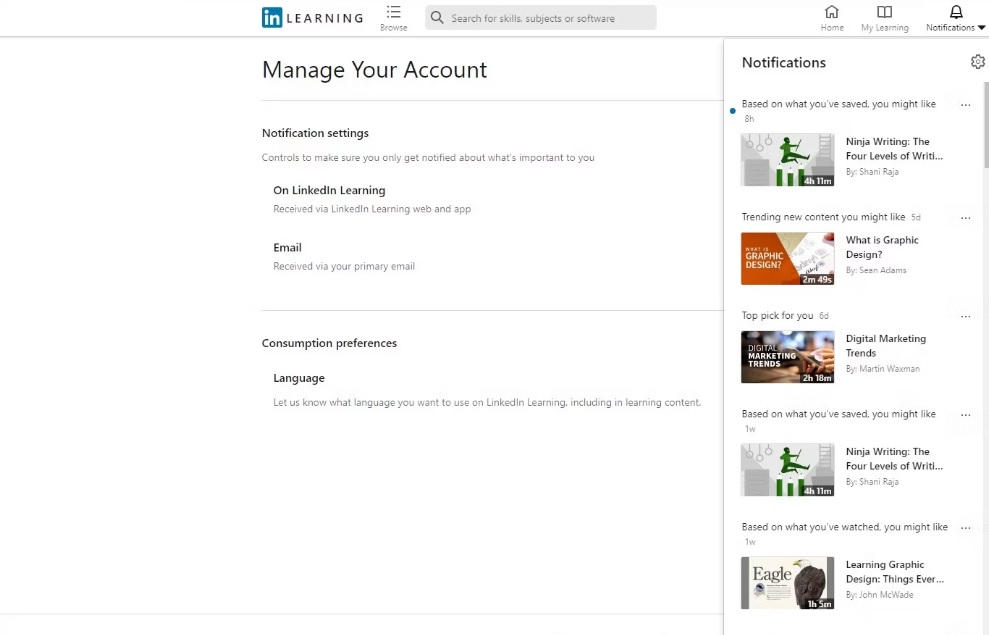Open notification settings gear icon
The image size is (989, 635).
[978, 62]
